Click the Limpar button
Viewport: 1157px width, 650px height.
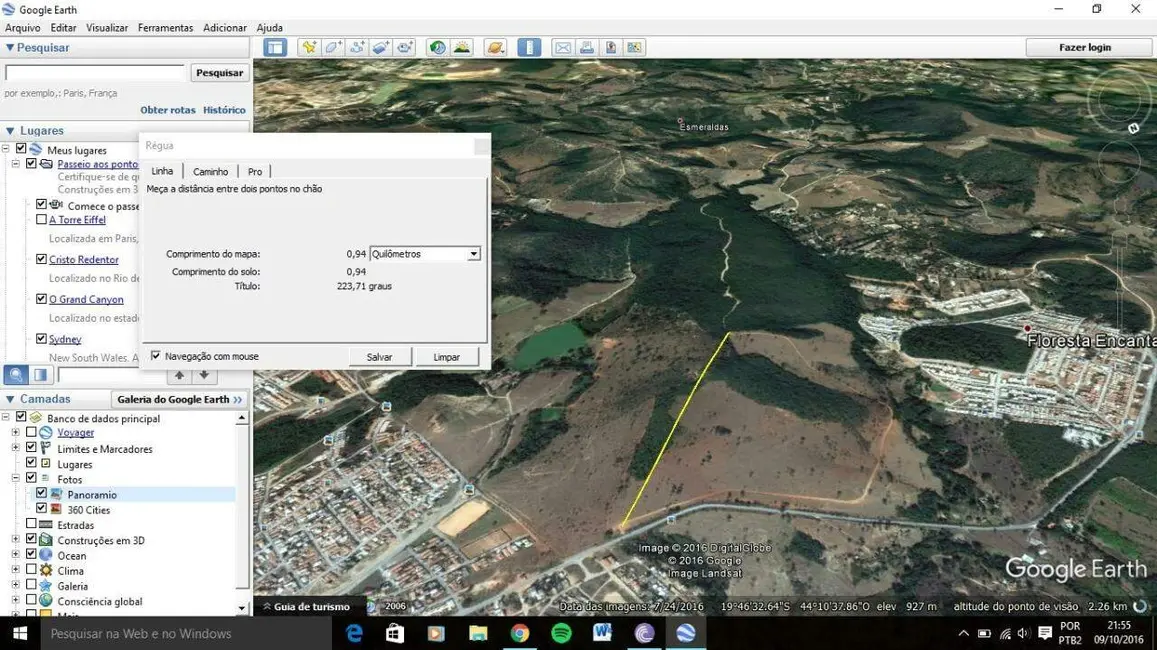pyautogui.click(x=446, y=357)
